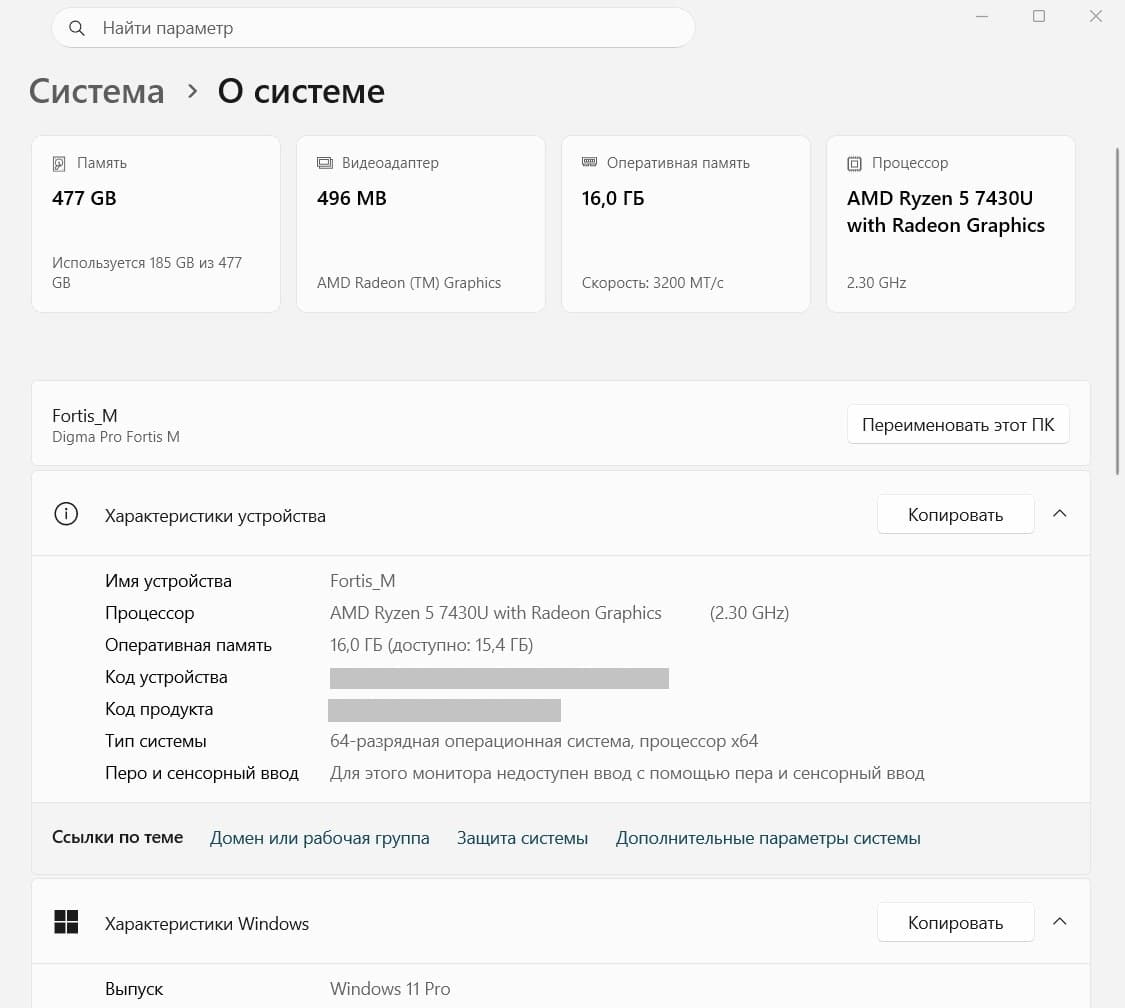The height and width of the screenshot is (1008, 1125).
Task: Click the "Код устройства" label
Action: tap(166, 677)
